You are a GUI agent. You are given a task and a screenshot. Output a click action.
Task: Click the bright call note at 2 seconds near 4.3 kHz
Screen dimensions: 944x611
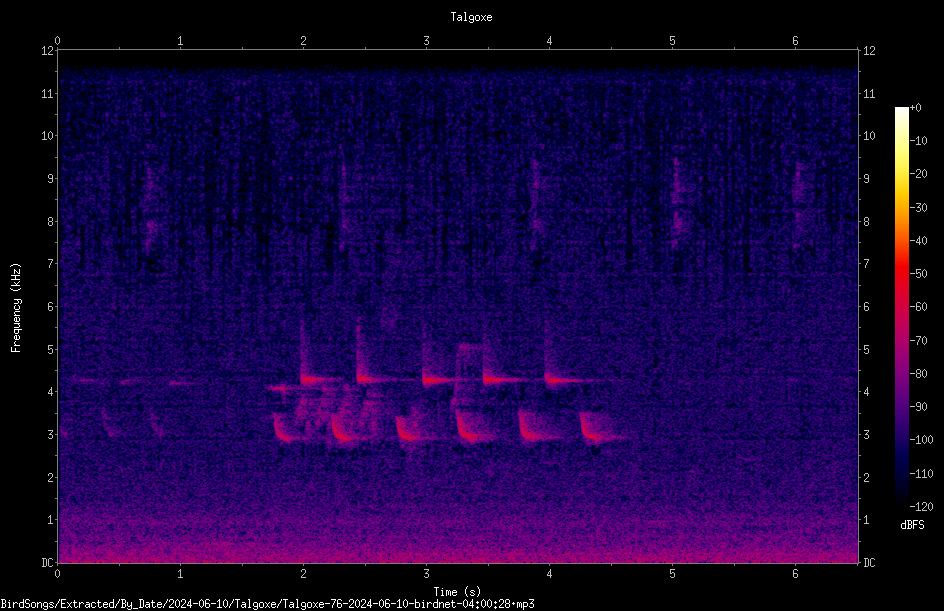pyautogui.click(x=311, y=379)
